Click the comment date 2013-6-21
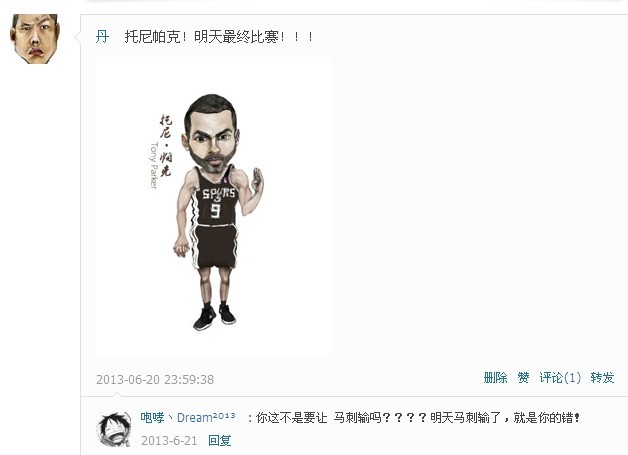This screenshot has height=455, width=628. (x=169, y=441)
